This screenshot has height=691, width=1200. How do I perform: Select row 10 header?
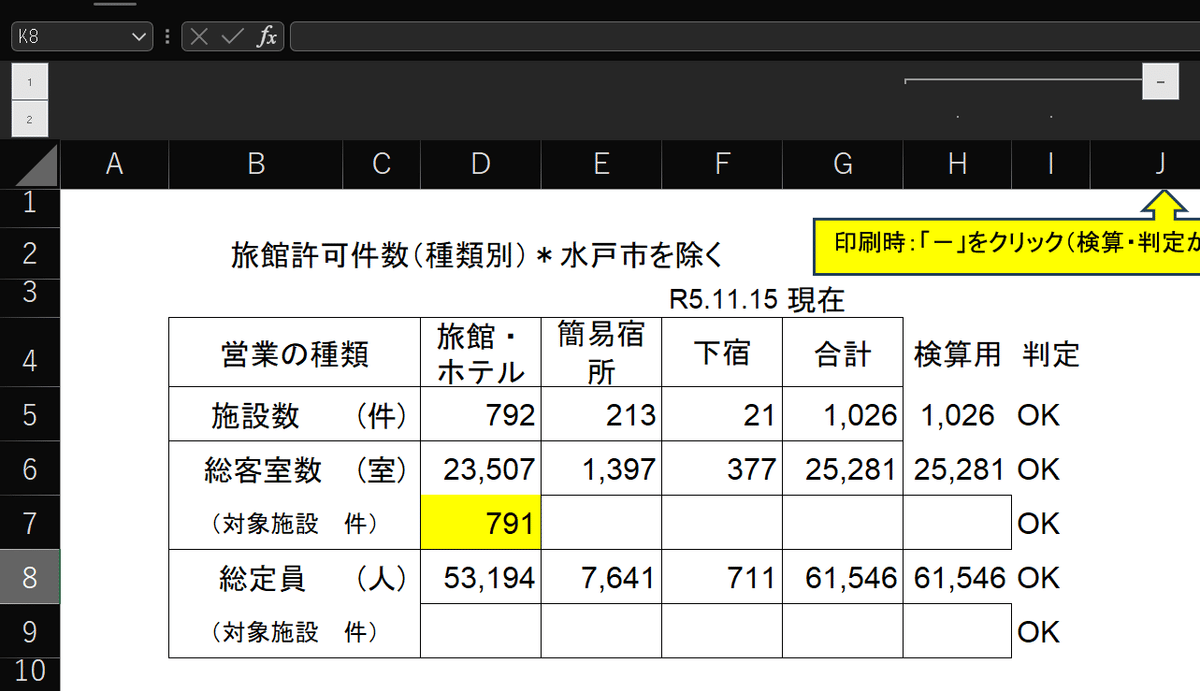[30, 672]
